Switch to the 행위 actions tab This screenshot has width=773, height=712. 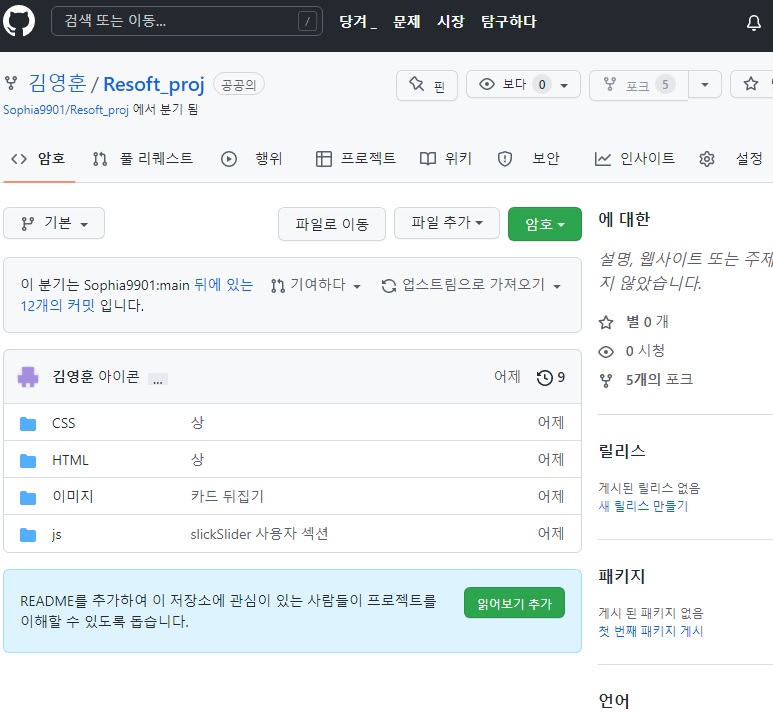251,159
